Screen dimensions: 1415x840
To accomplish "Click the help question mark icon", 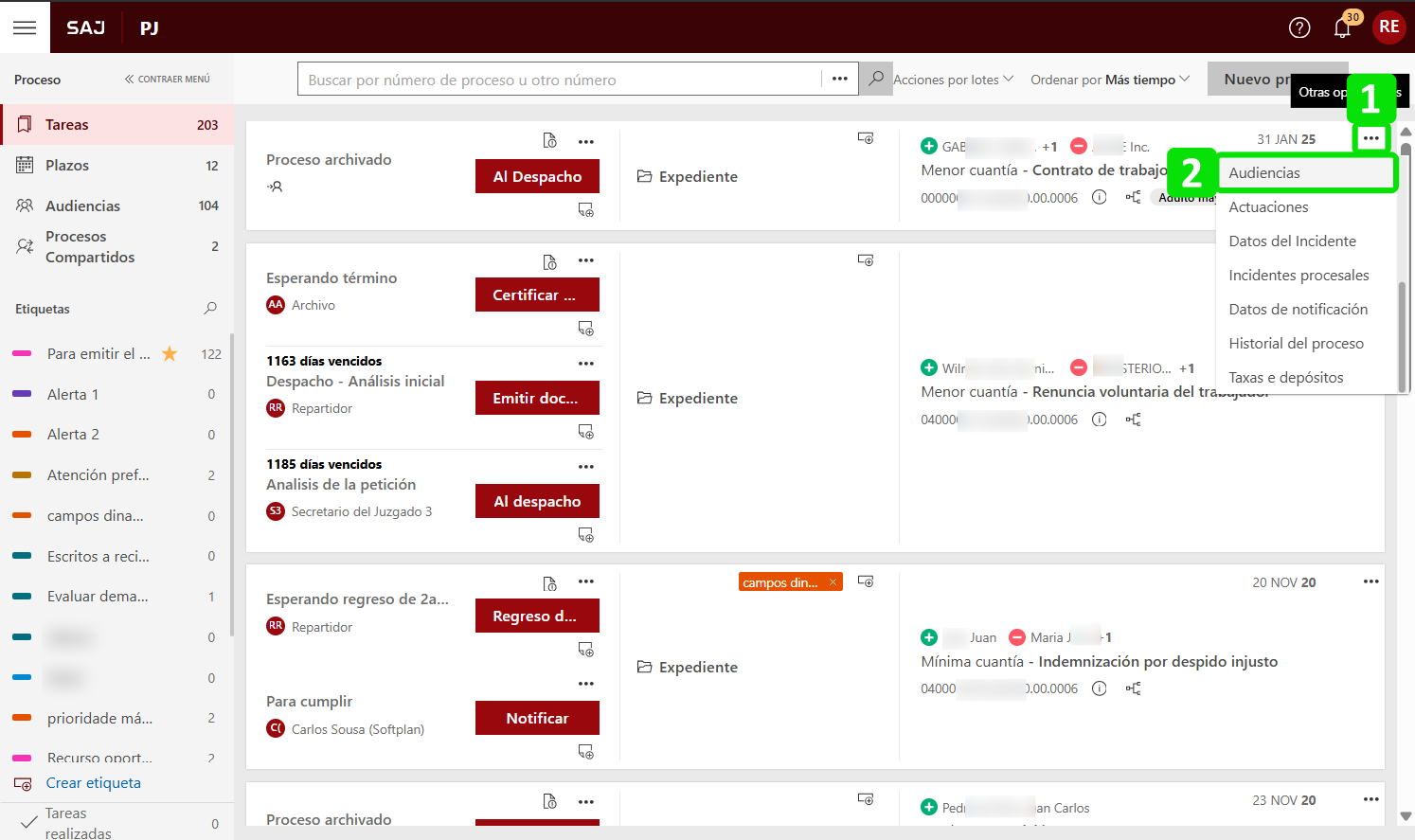I will pyautogui.click(x=1299, y=27).
